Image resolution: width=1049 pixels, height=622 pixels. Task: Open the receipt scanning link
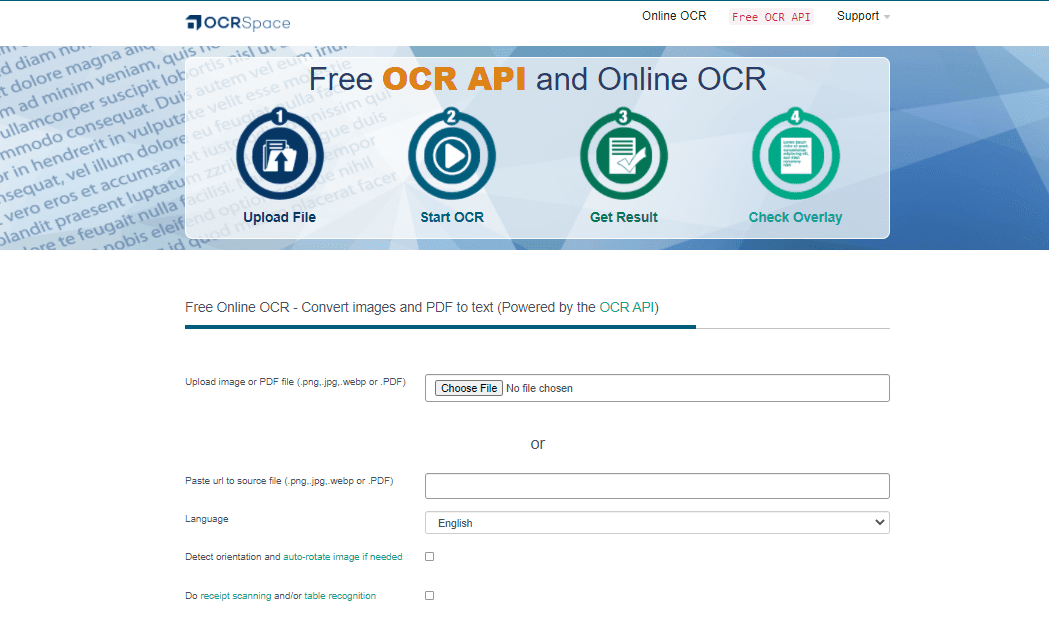(x=235, y=595)
